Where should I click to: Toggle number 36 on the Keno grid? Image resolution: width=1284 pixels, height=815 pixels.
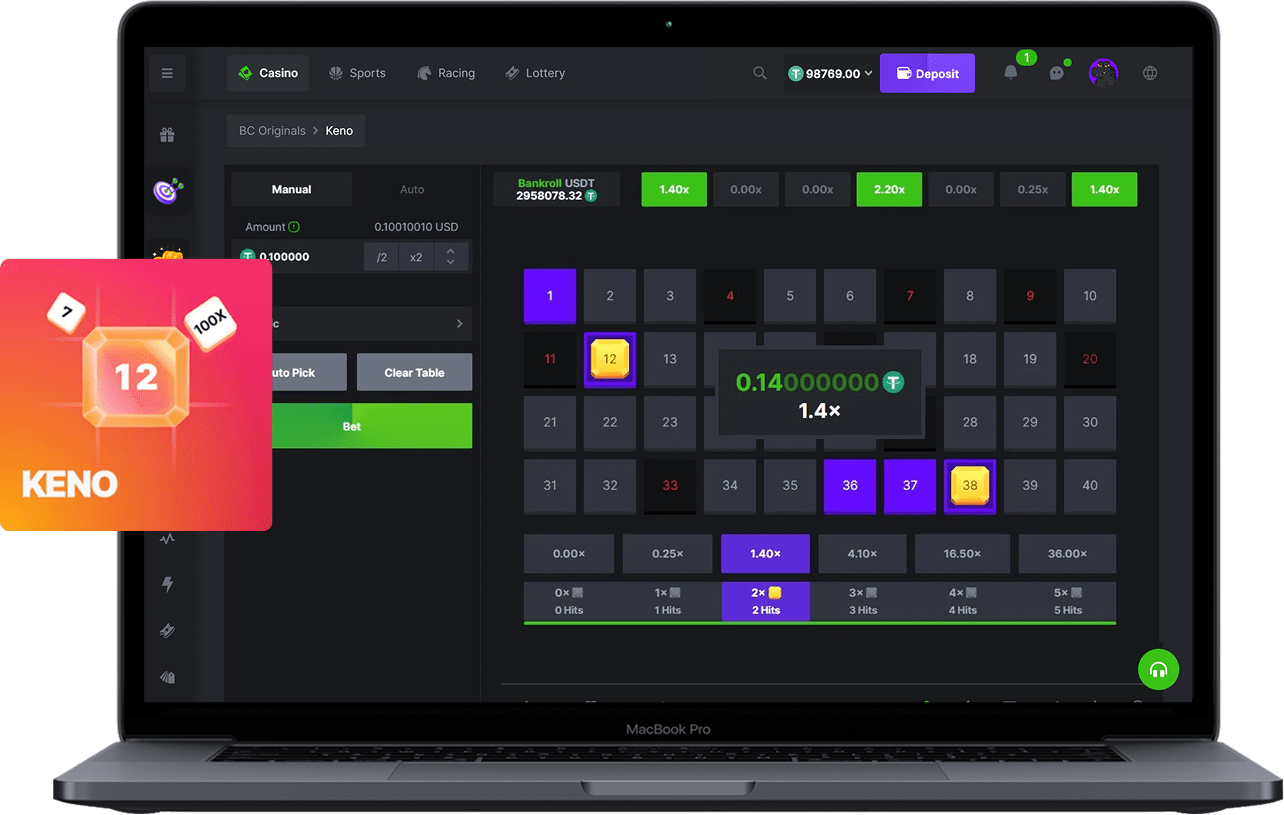click(x=850, y=486)
